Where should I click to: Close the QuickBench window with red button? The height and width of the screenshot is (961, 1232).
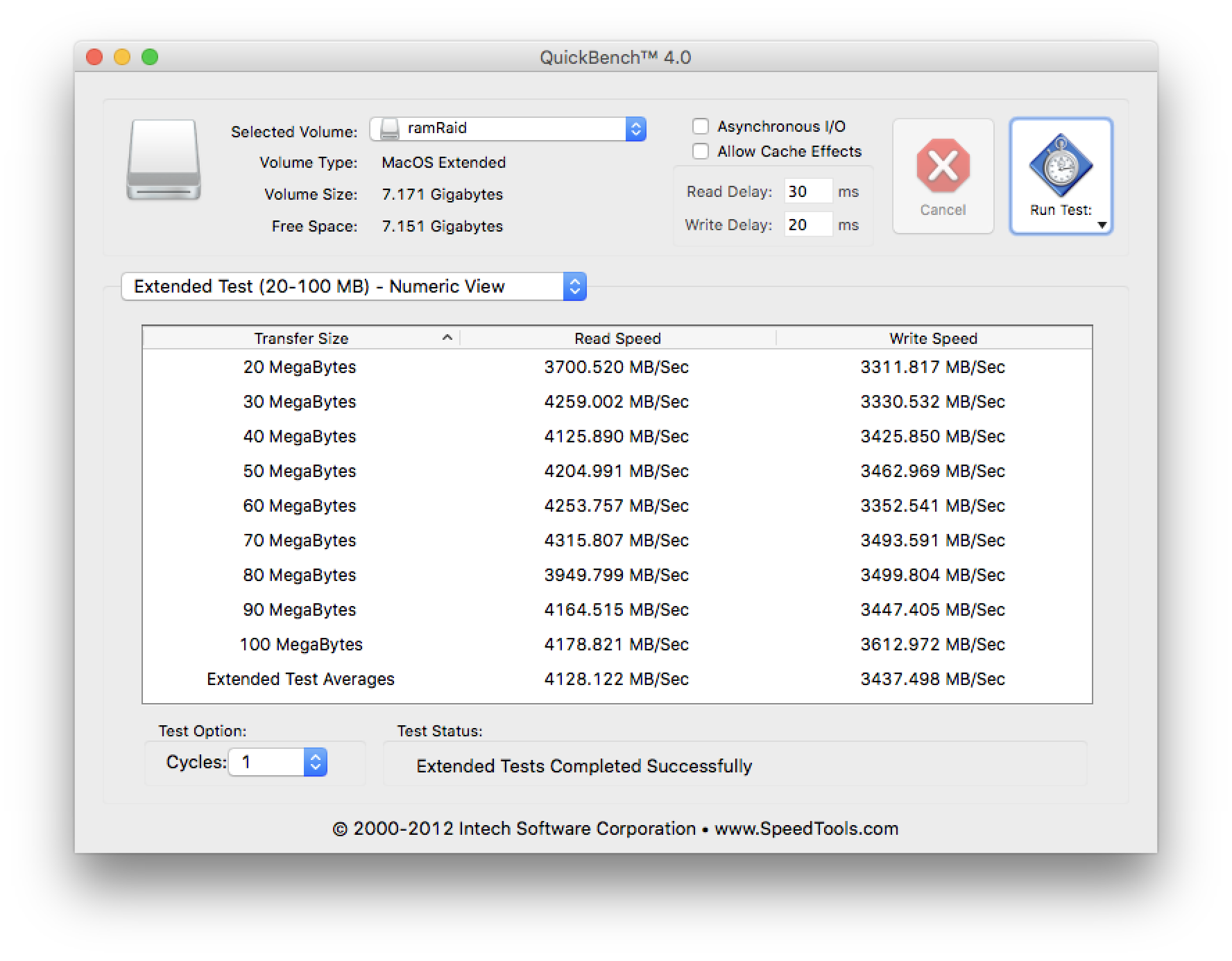point(94,57)
